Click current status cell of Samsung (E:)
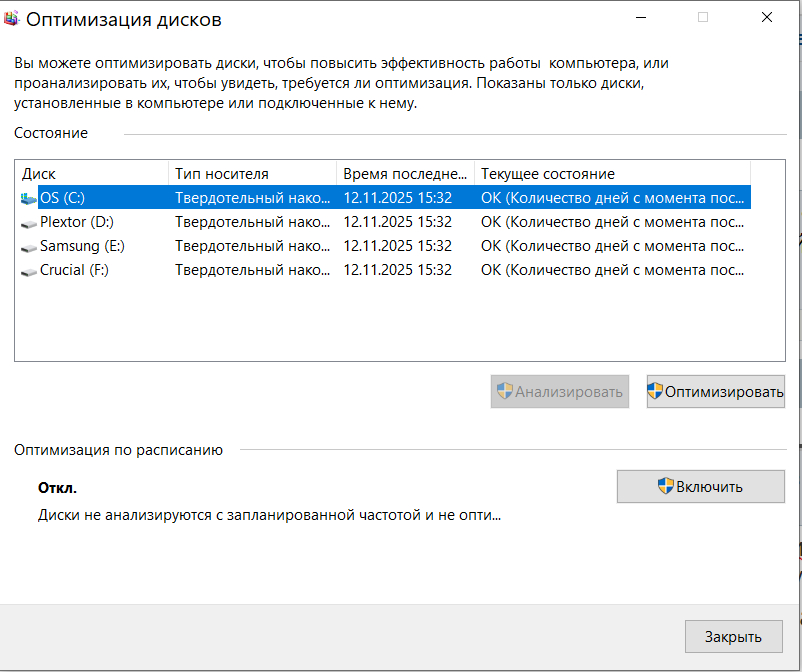 tap(612, 246)
